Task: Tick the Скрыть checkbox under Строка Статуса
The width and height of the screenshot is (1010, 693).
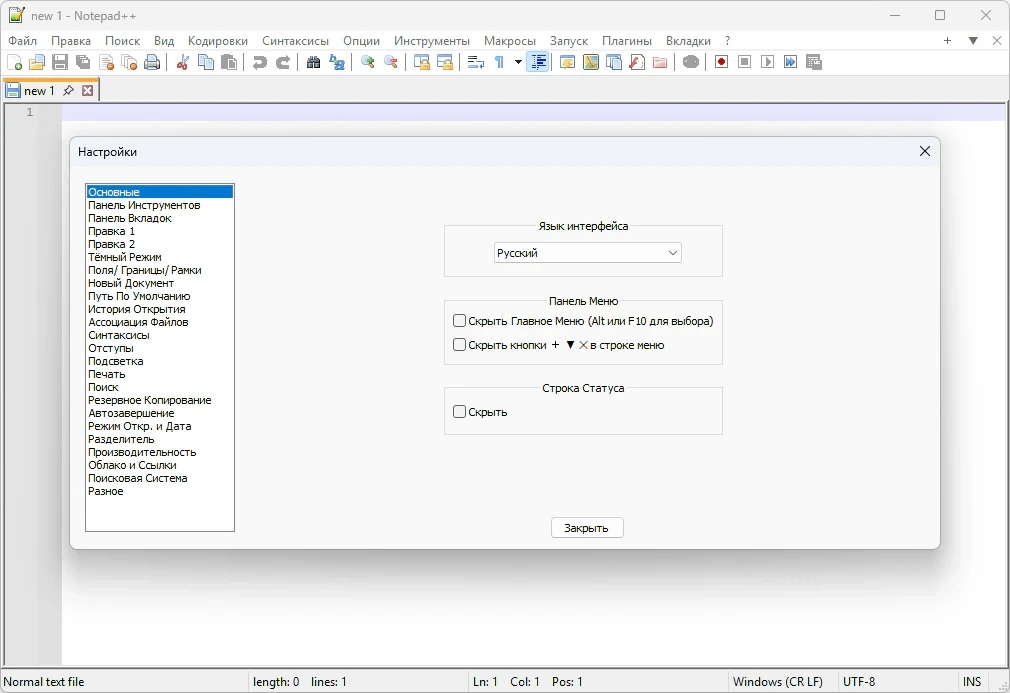Action: coord(459,412)
